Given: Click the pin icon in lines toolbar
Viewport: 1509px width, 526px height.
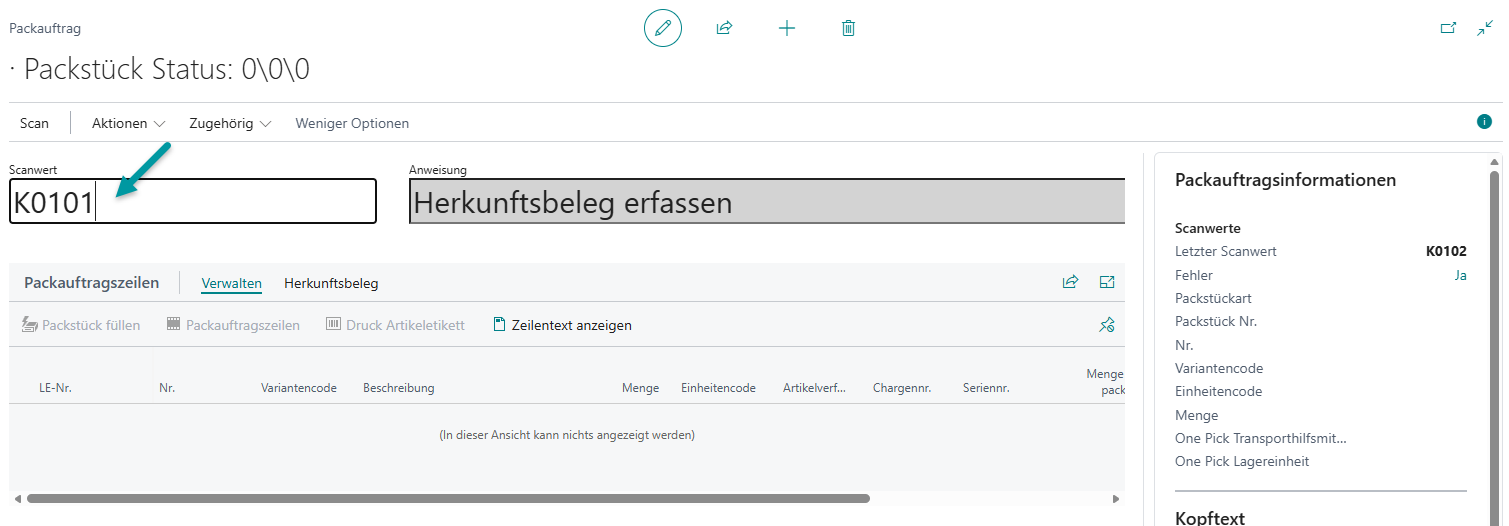Looking at the screenshot, I should (x=1106, y=325).
